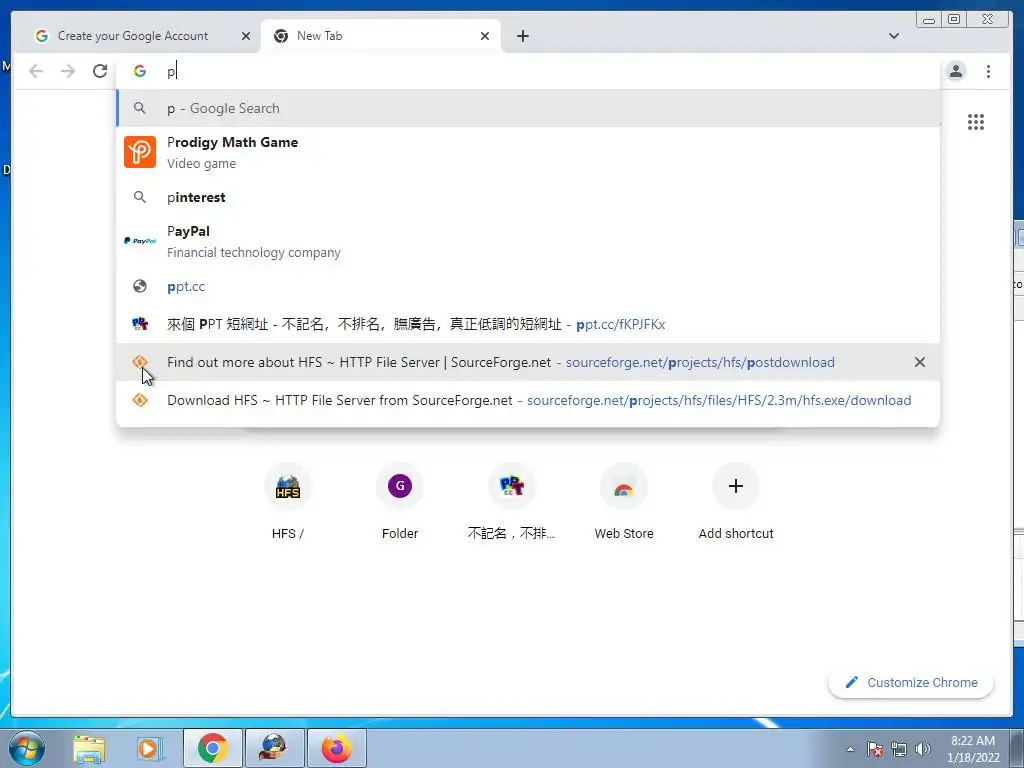The image size is (1024, 768).
Task: Close the Create your Google Account tab
Action: click(x=246, y=36)
